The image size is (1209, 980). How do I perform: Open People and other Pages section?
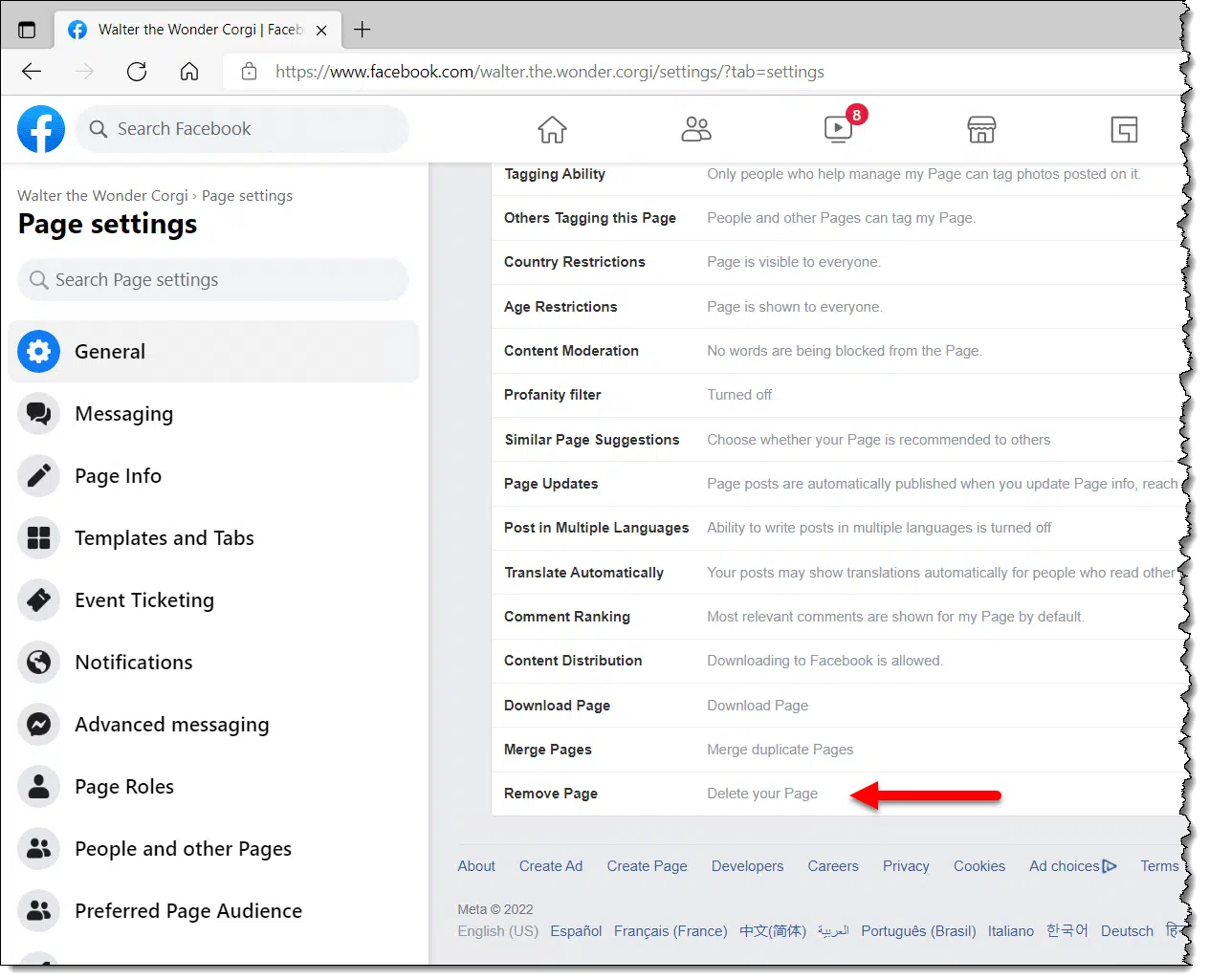pyautogui.click(x=213, y=849)
